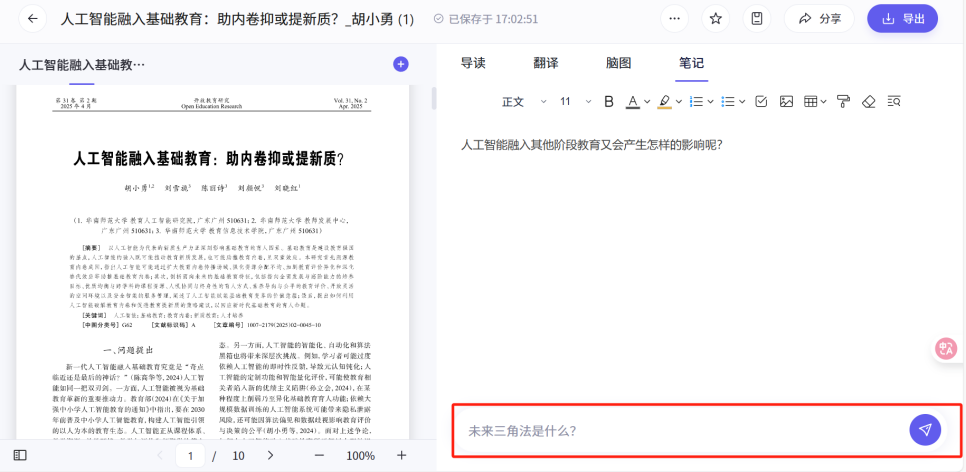The height and width of the screenshot is (472, 966).
Task: Clear formatting with the eraser icon
Action: tap(869, 102)
